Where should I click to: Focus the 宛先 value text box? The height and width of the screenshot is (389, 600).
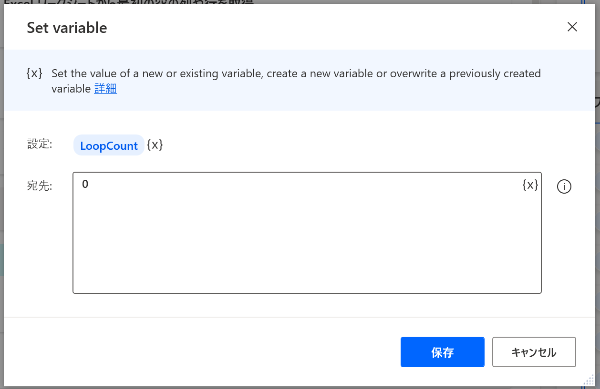click(307, 233)
